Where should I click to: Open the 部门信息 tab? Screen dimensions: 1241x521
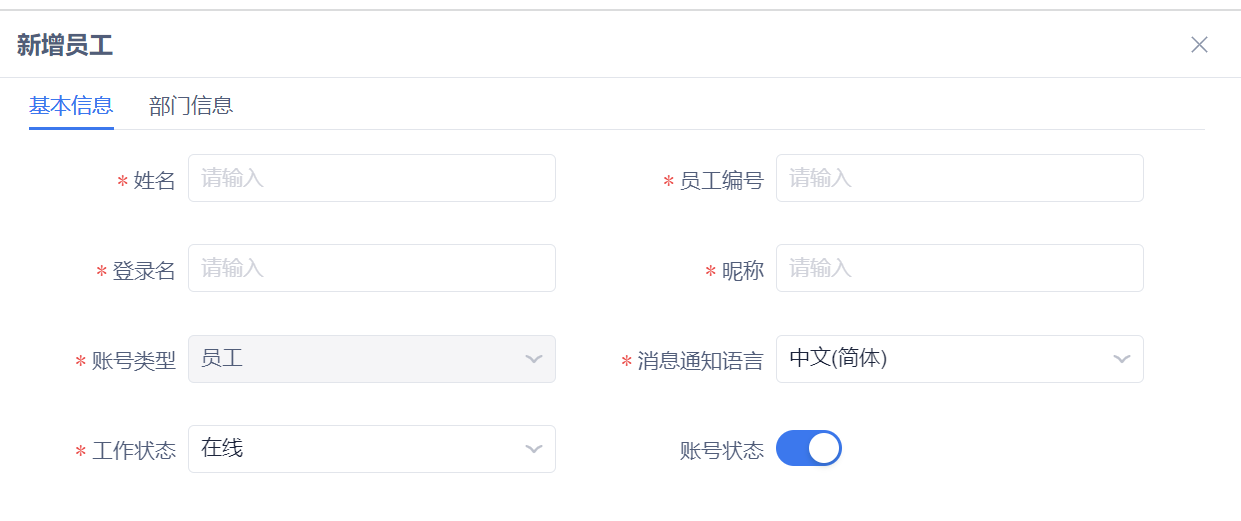tap(191, 105)
